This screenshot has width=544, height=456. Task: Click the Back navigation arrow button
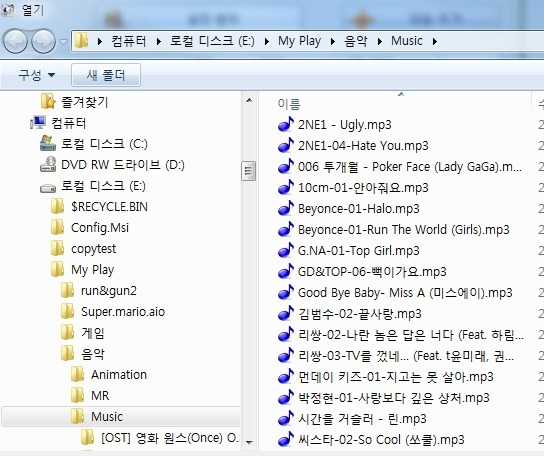pyautogui.click(x=15, y=41)
